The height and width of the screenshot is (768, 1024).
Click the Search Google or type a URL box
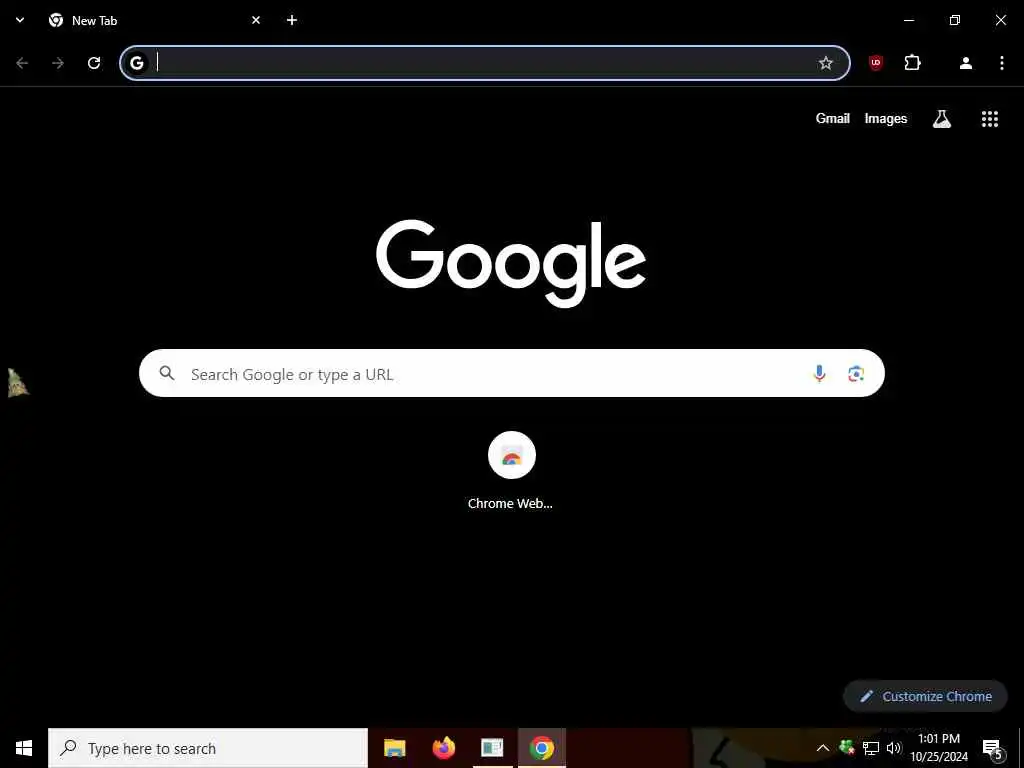511,373
